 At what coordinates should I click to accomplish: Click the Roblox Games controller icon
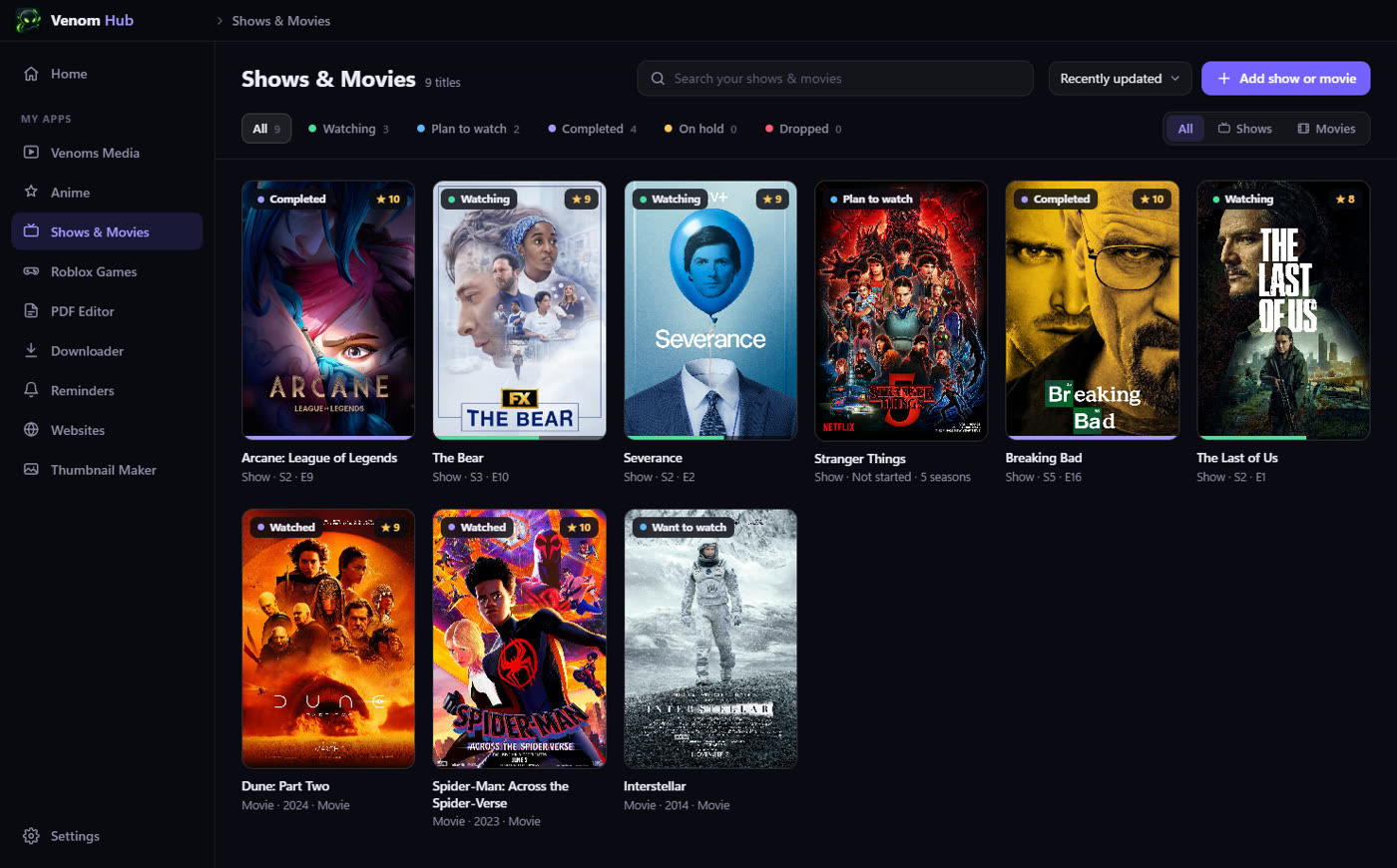click(31, 271)
